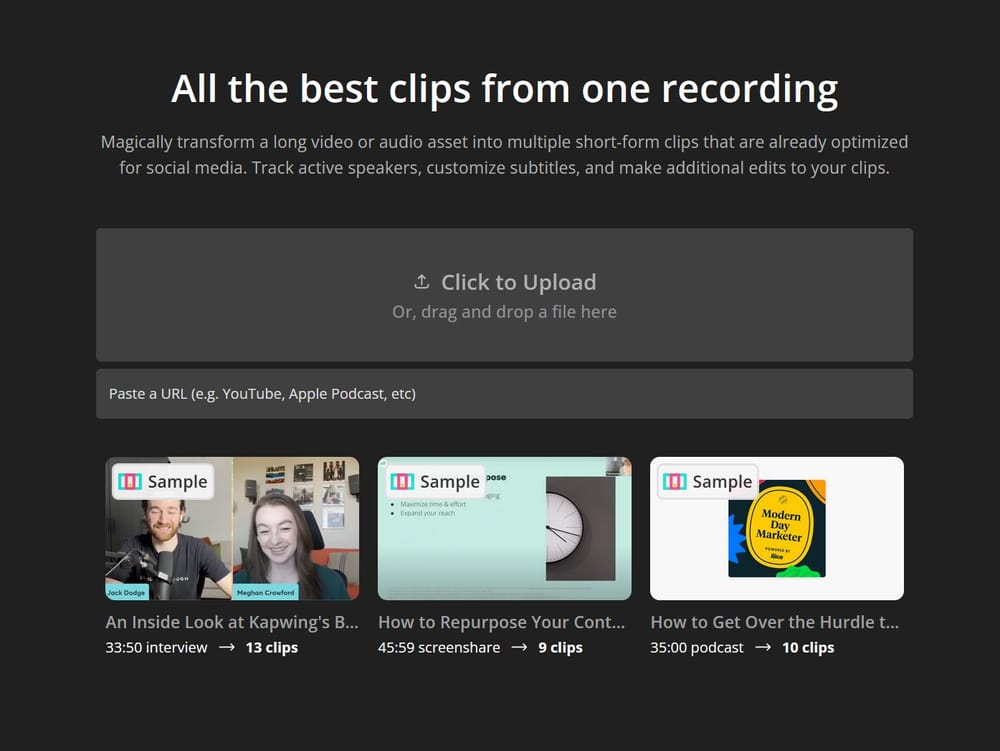
Task: Click the Click to Upload button
Action: pos(504,282)
